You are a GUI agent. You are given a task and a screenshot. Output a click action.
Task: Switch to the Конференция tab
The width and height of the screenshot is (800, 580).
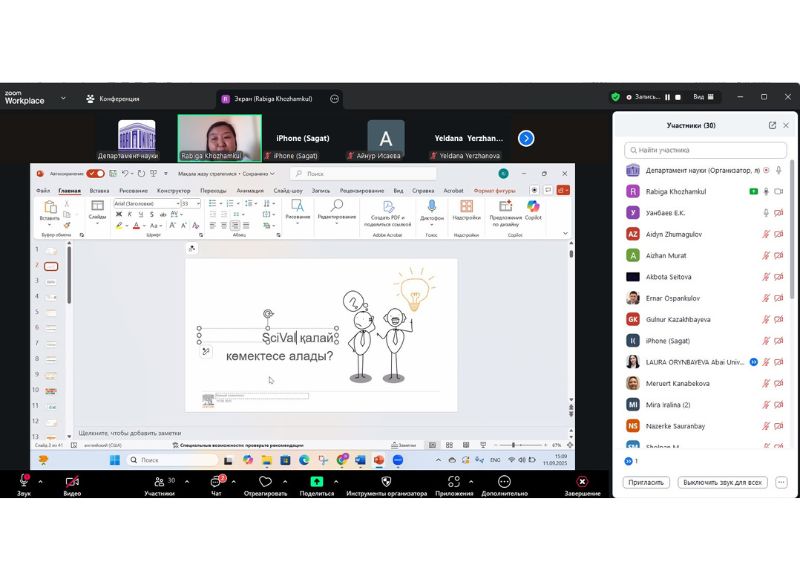[x=113, y=98]
